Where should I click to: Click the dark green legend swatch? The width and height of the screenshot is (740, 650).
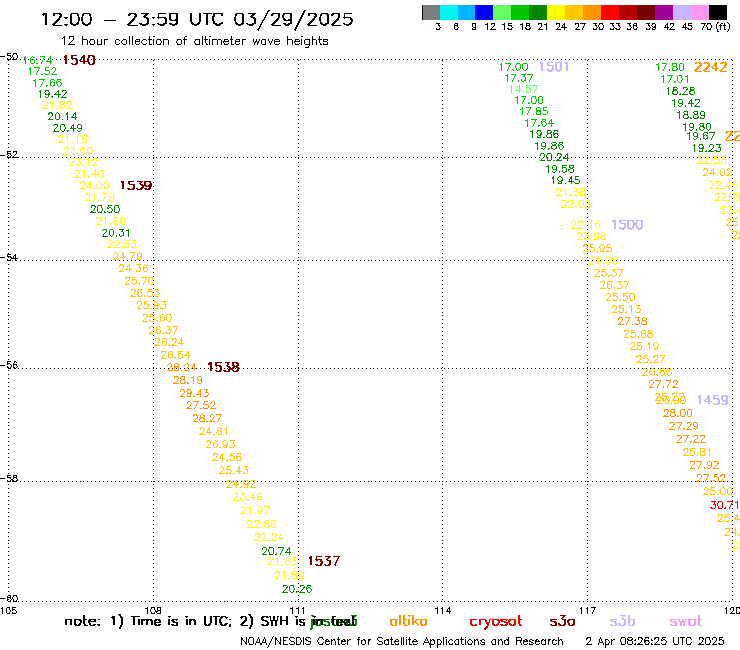click(538, 12)
